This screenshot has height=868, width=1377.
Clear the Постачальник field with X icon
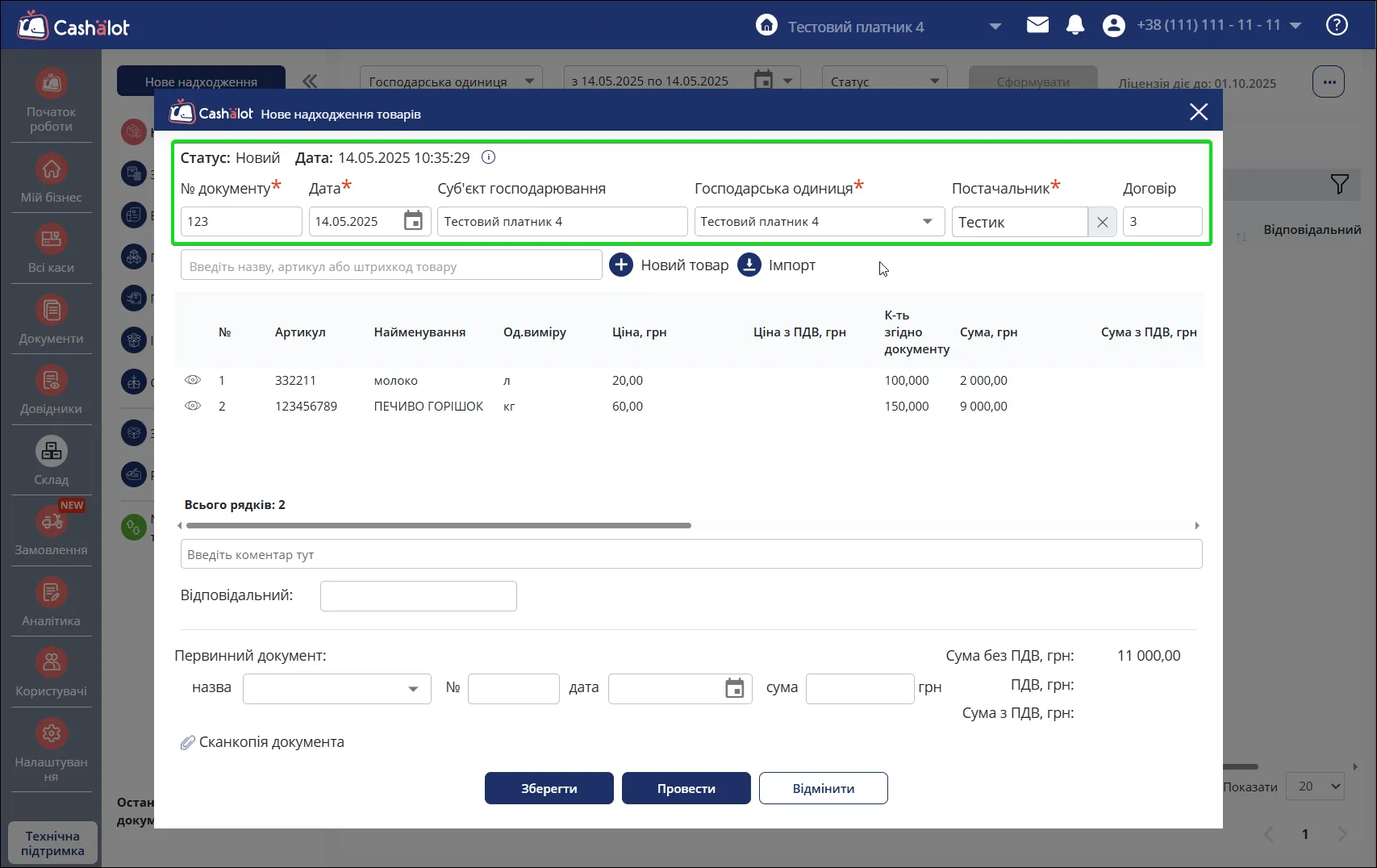tap(1102, 222)
